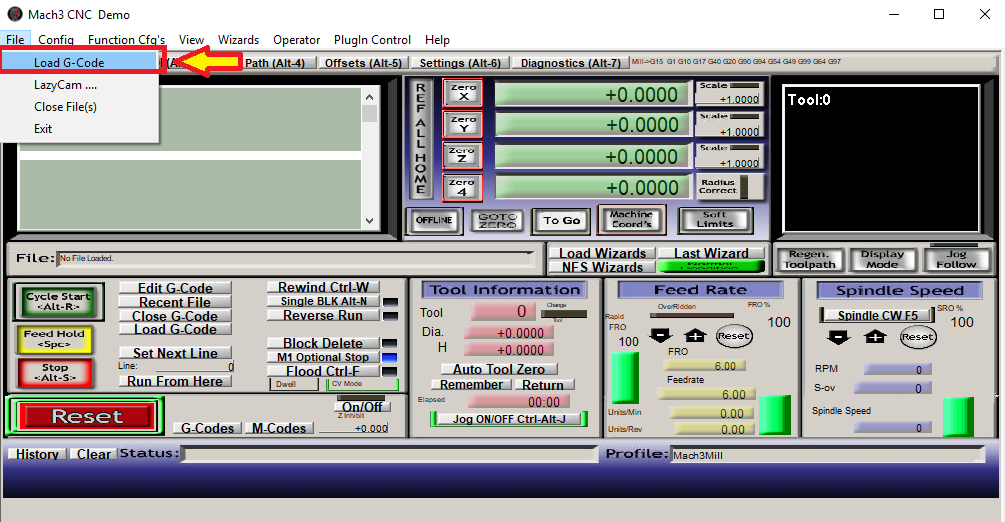Click the Zero X button
This screenshot has width=1005, height=522.
(x=463, y=94)
